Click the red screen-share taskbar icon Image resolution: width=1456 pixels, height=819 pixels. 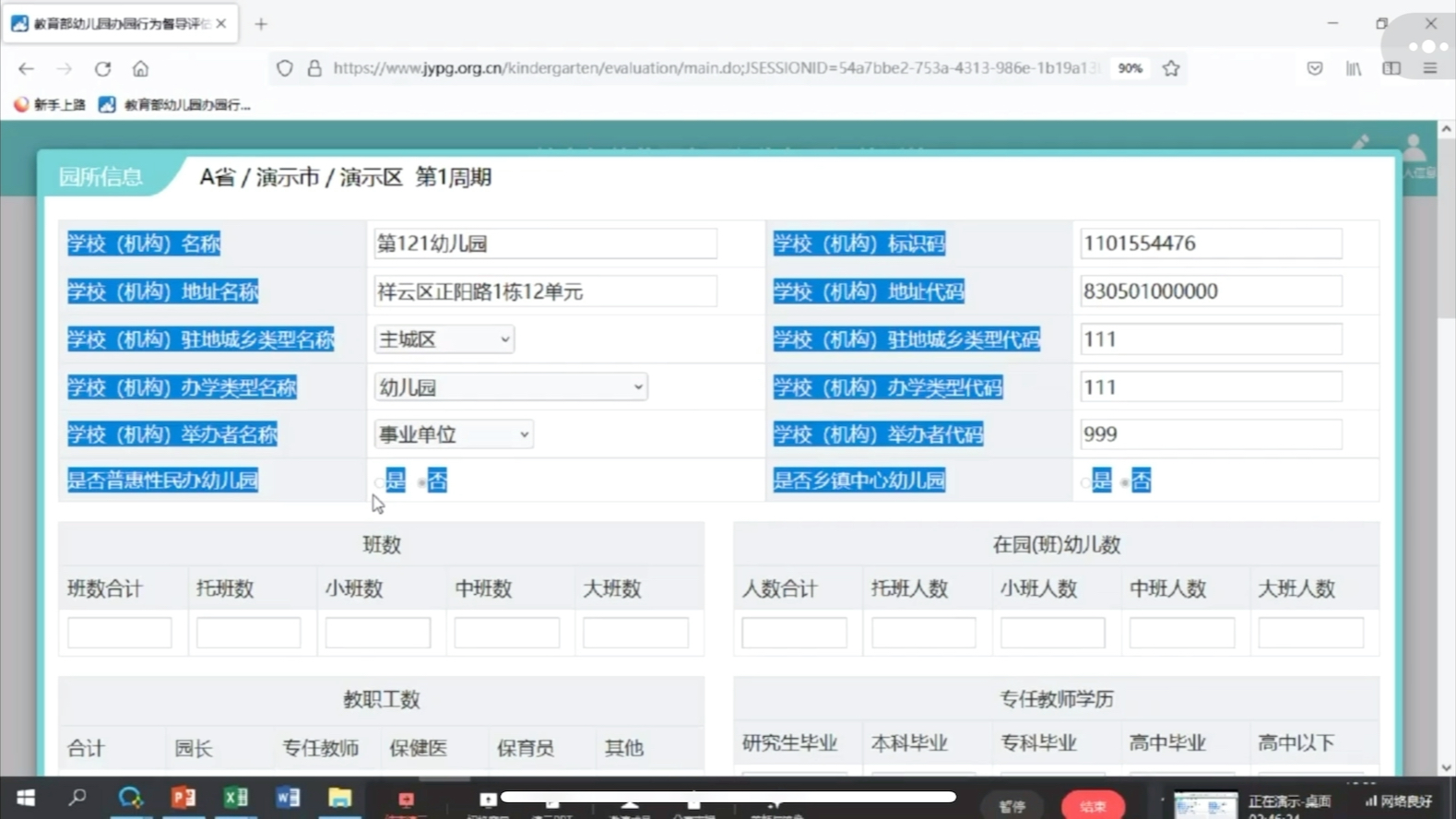point(406,800)
